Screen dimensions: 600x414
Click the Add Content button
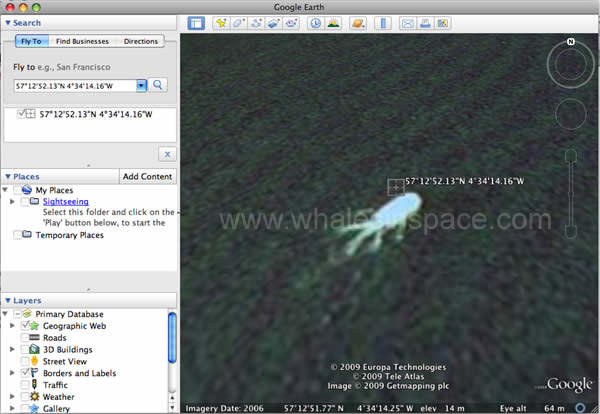click(x=148, y=176)
